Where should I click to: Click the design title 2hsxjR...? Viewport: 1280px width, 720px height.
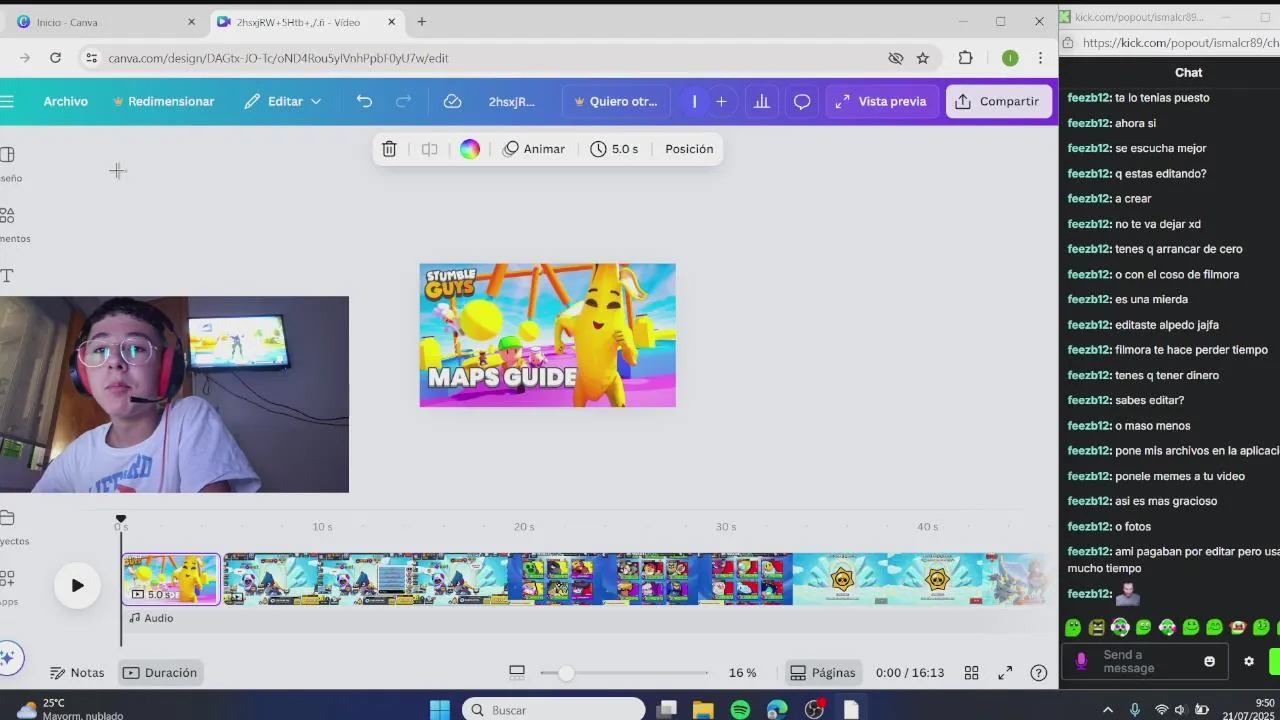click(x=512, y=101)
